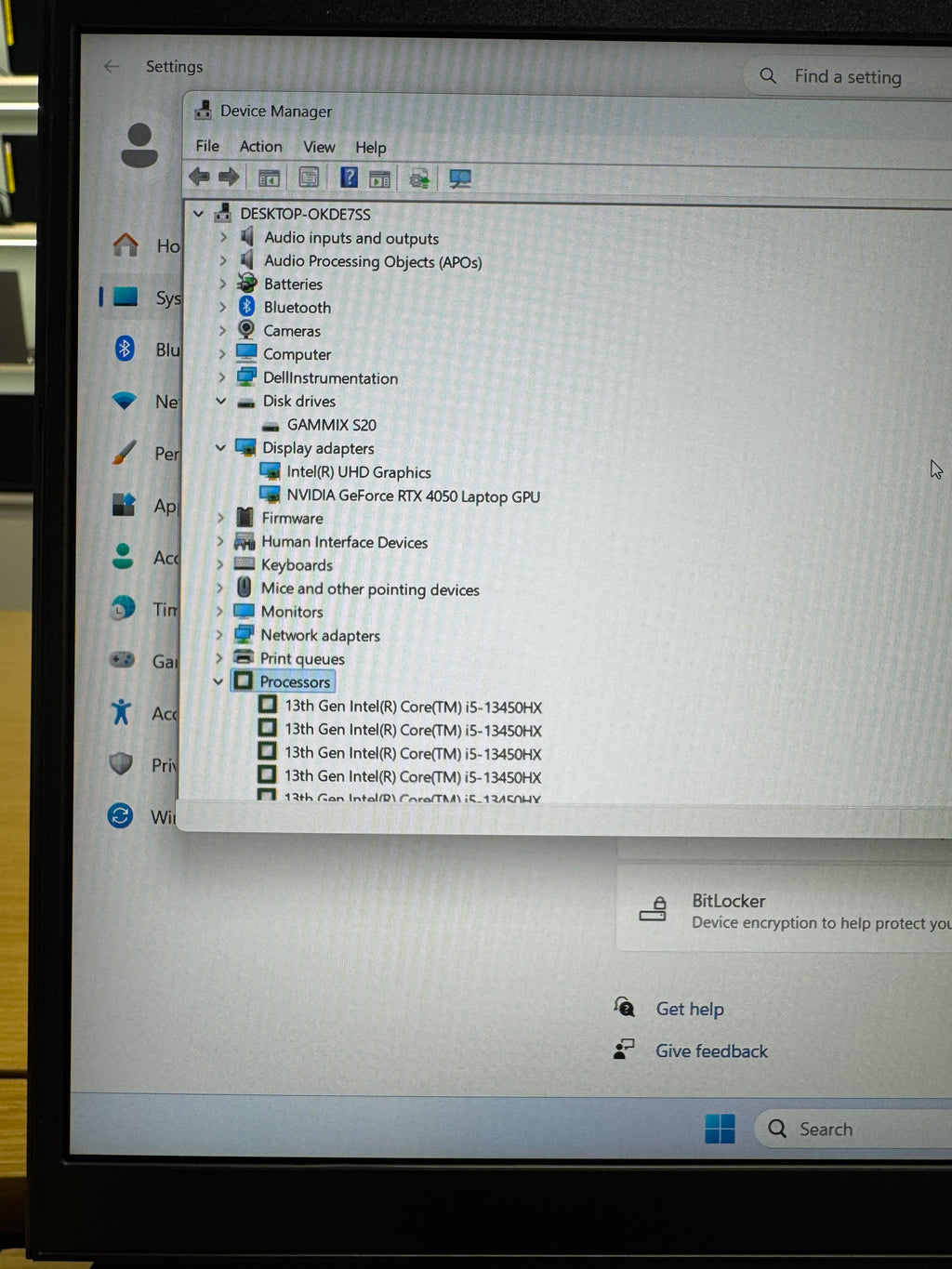Open Windows Update via the sync icon
This screenshot has width=952, height=1269.
coord(120,816)
